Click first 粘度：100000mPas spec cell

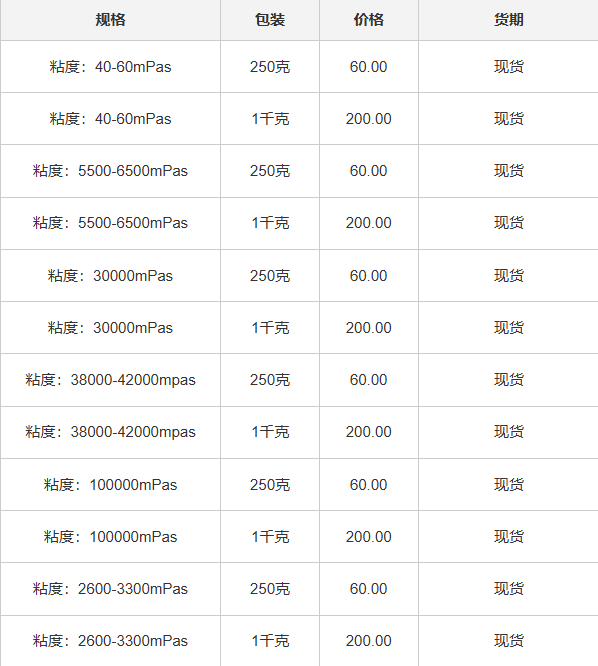click(110, 485)
